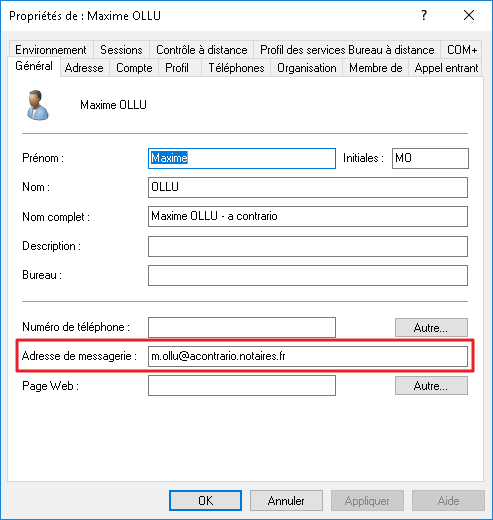Open the Environnement tab
This screenshot has width=493, height=520.
coord(51,50)
